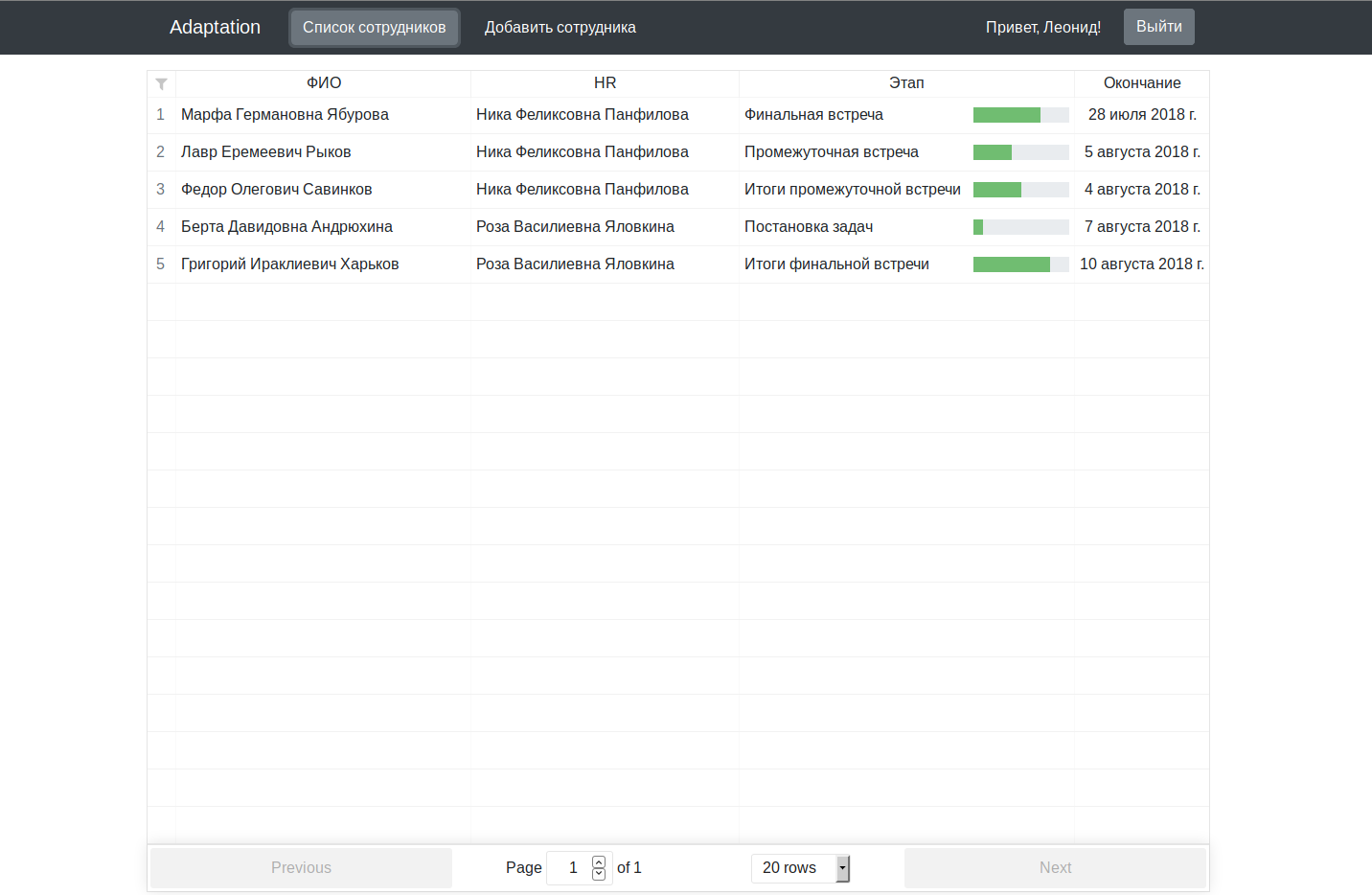
Task: Click row number 1 cell
Action: (161, 115)
